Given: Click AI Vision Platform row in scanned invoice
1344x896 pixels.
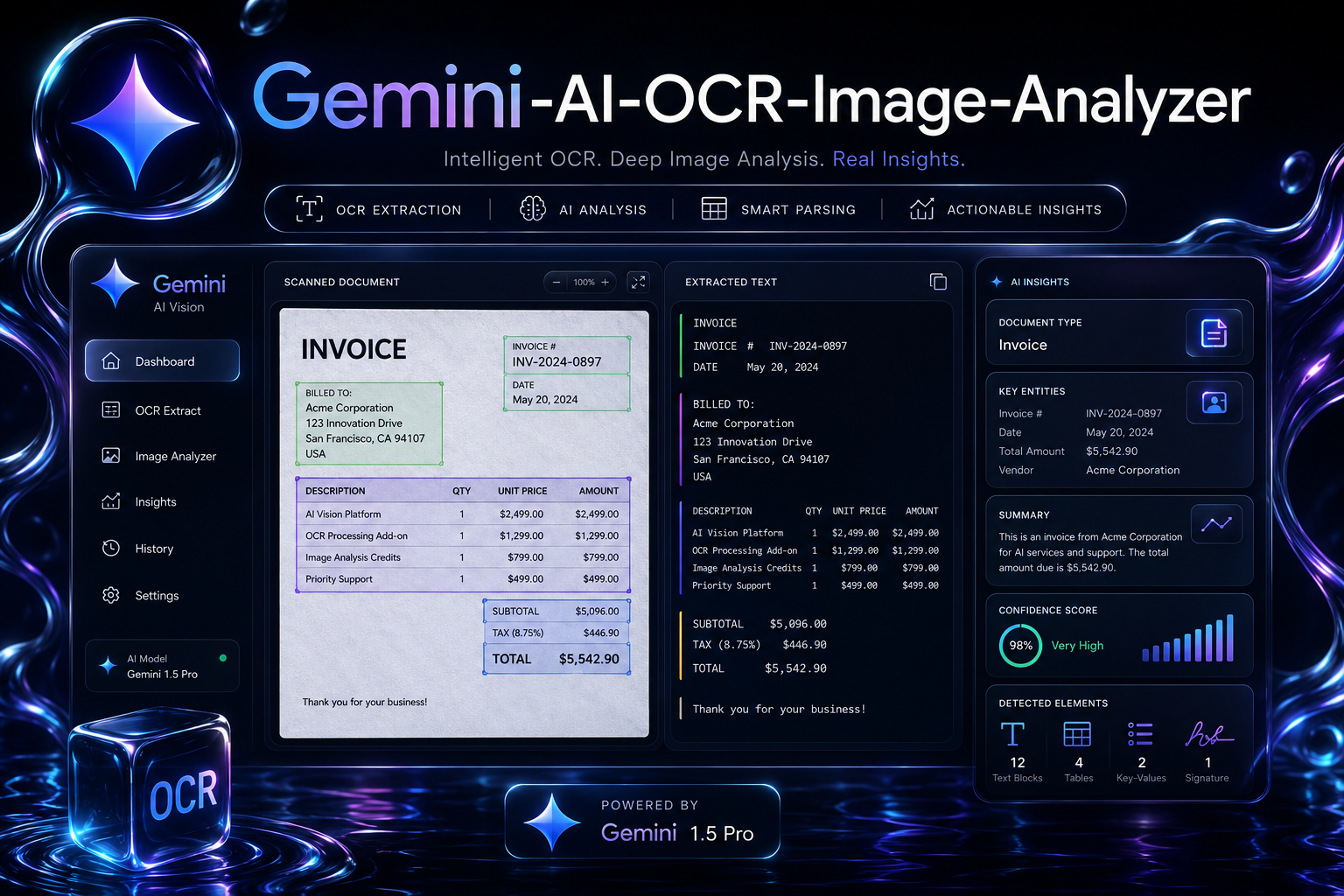Looking at the screenshot, I should click(x=463, y=514).
